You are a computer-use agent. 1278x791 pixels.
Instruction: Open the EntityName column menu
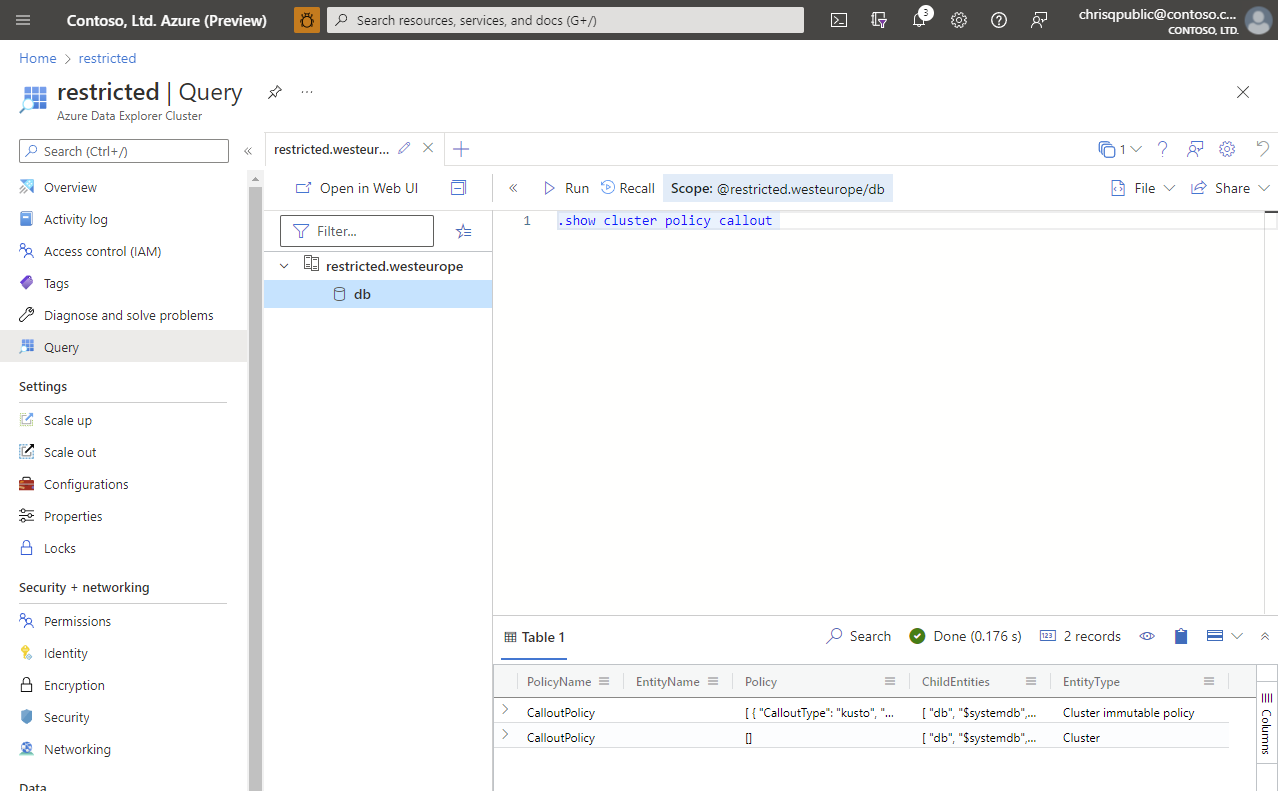click(713, 681)
